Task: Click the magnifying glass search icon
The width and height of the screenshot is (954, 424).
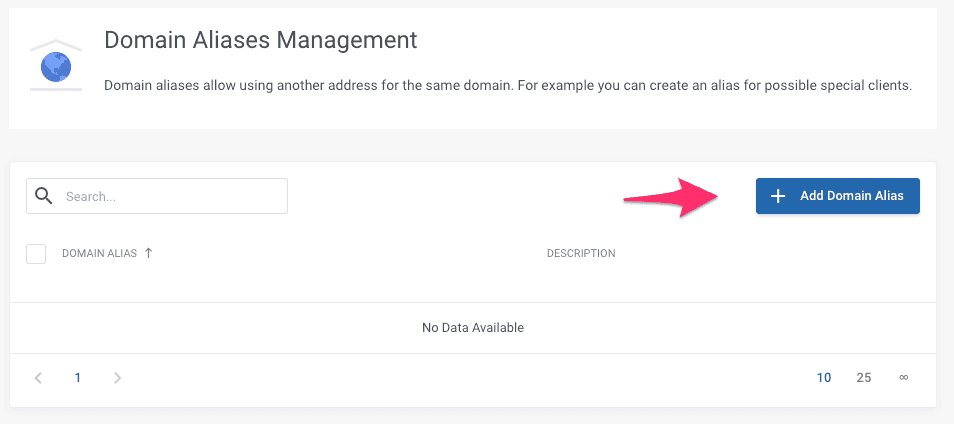Action: click(x=43, y=196)
